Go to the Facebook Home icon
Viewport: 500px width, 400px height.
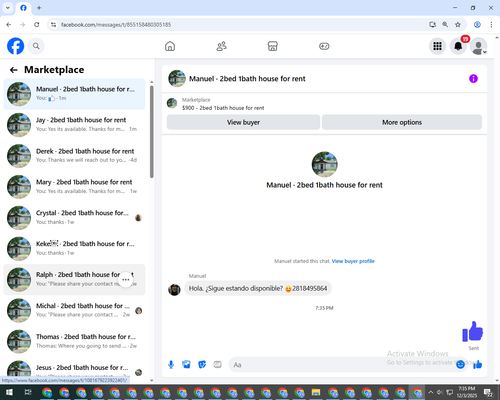[170, 46]
